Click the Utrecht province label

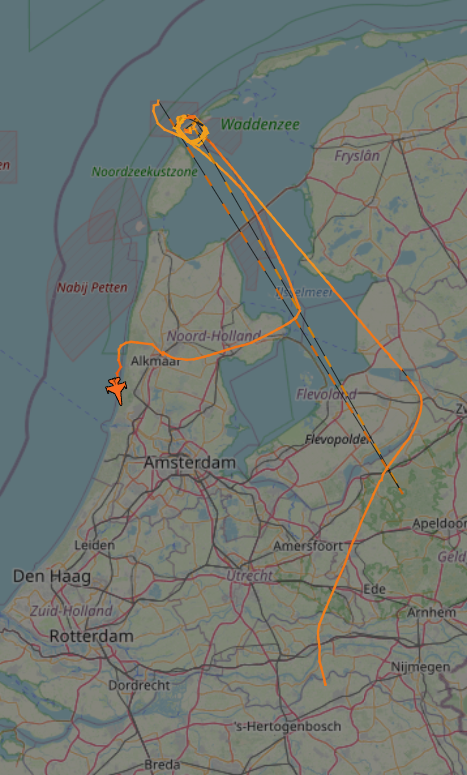(x=250, y=576)
